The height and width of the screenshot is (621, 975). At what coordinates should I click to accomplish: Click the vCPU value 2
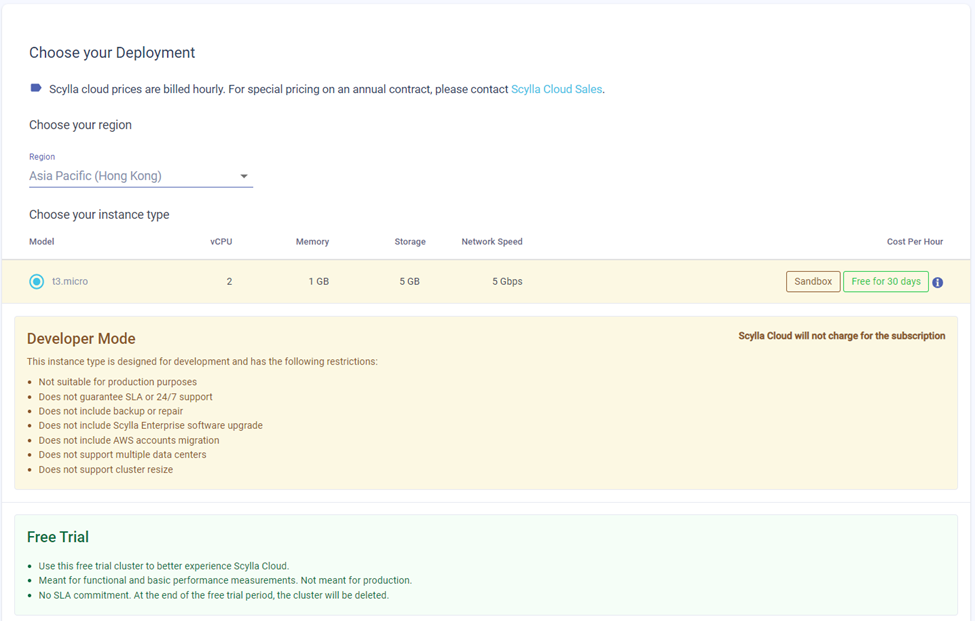point(229,282)
